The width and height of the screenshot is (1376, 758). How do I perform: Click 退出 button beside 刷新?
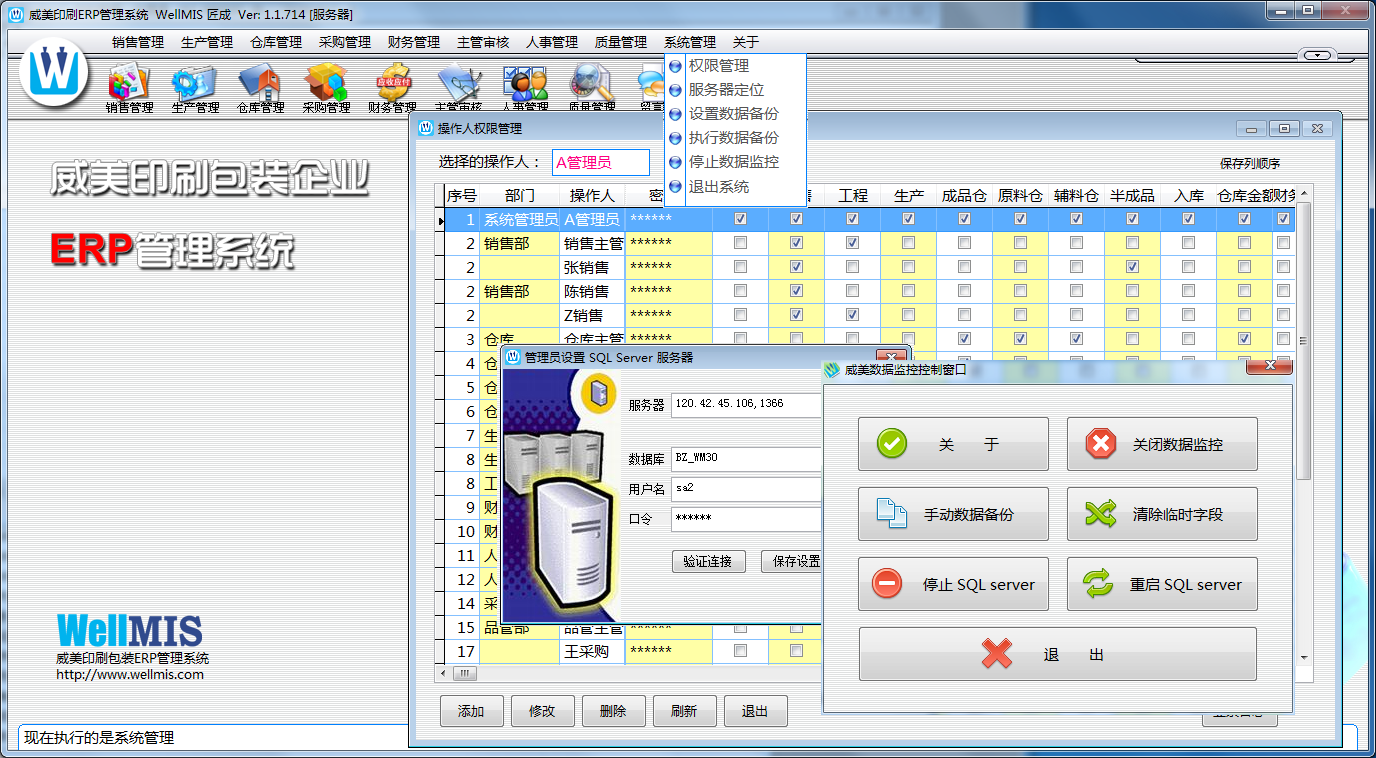(755, 711)
